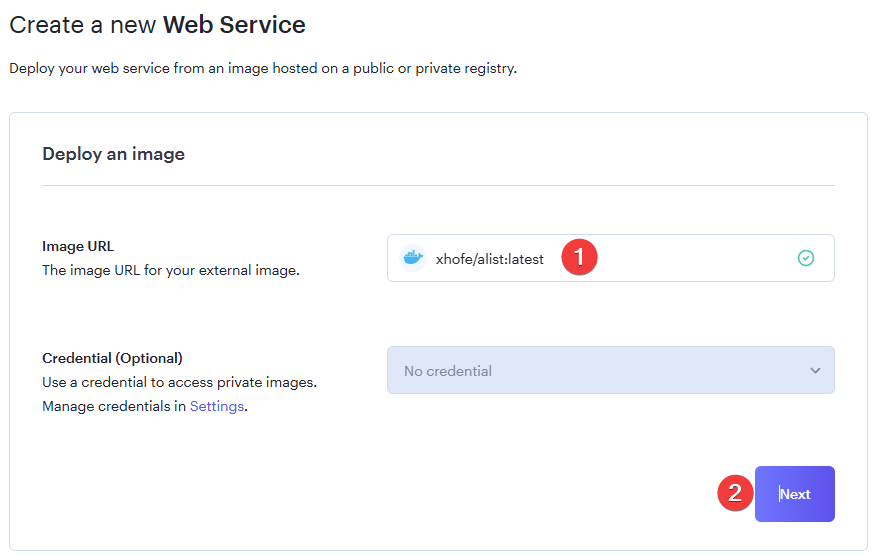Image resolution: width=876 pixels, height=560 pixels.
Task: Click the Create a new Web Service heading
Action: coord(157,24)
